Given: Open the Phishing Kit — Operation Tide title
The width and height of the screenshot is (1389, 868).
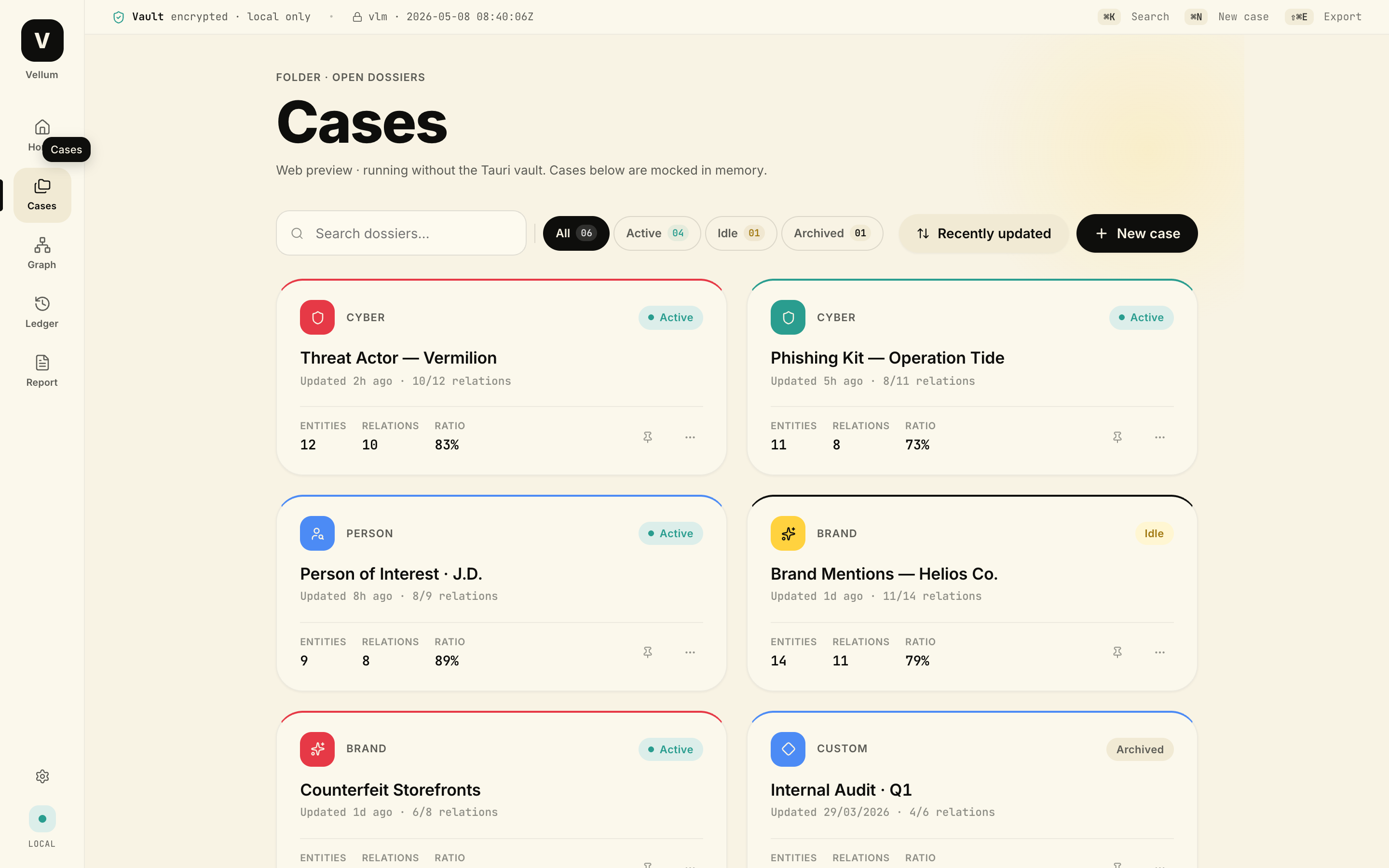Looking at the screenshot, I should click(887, 358).
